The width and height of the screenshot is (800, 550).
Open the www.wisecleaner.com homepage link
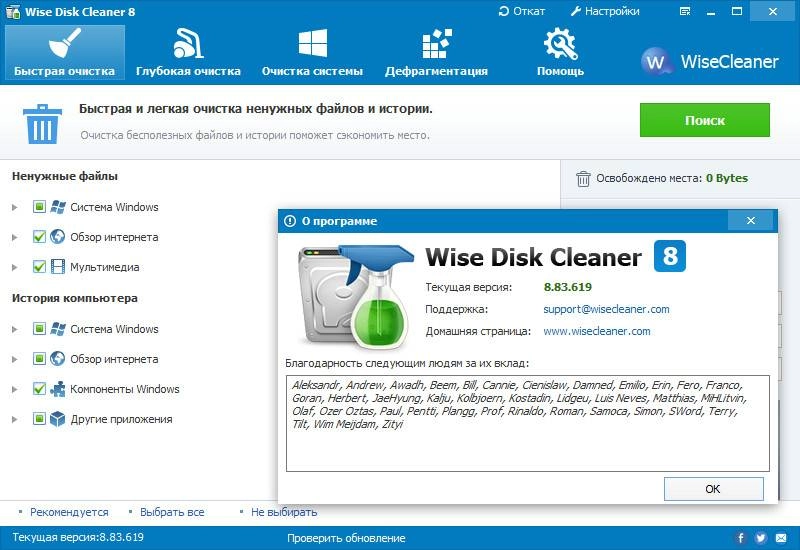tap(596, 331)
